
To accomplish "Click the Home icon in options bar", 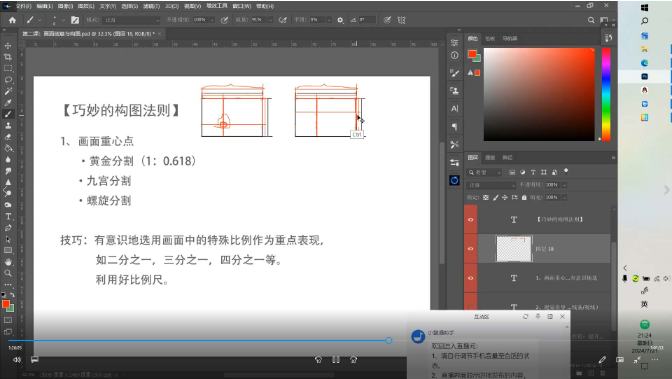I will pyautogui.click(x=12, y=20).
